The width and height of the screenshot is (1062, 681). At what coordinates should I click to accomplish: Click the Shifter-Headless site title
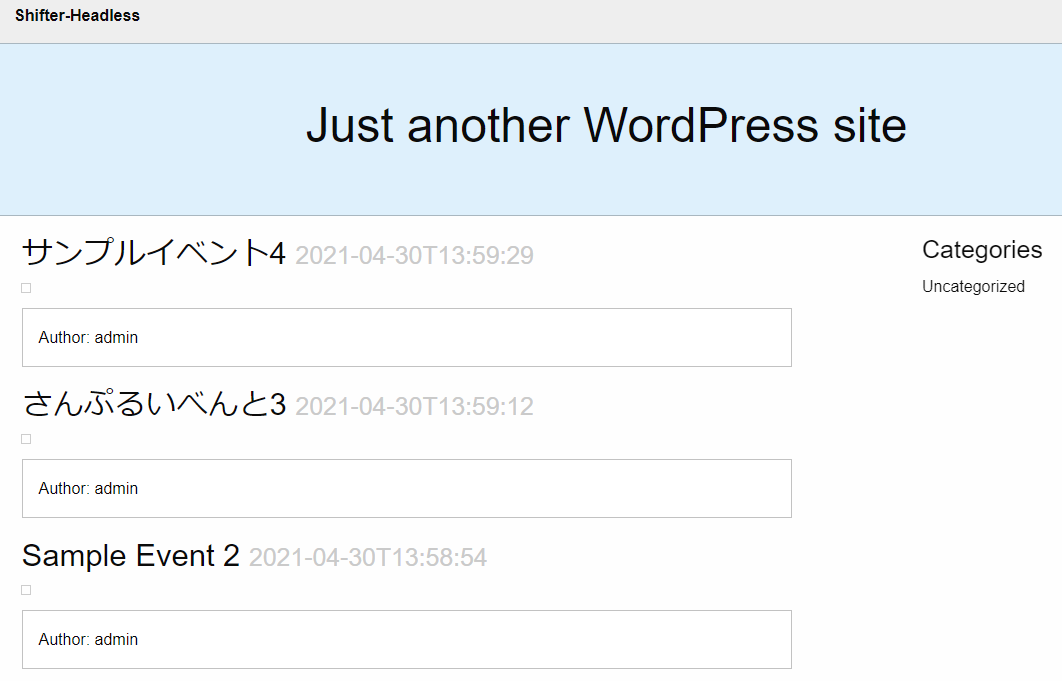click(x=77, y=16)
